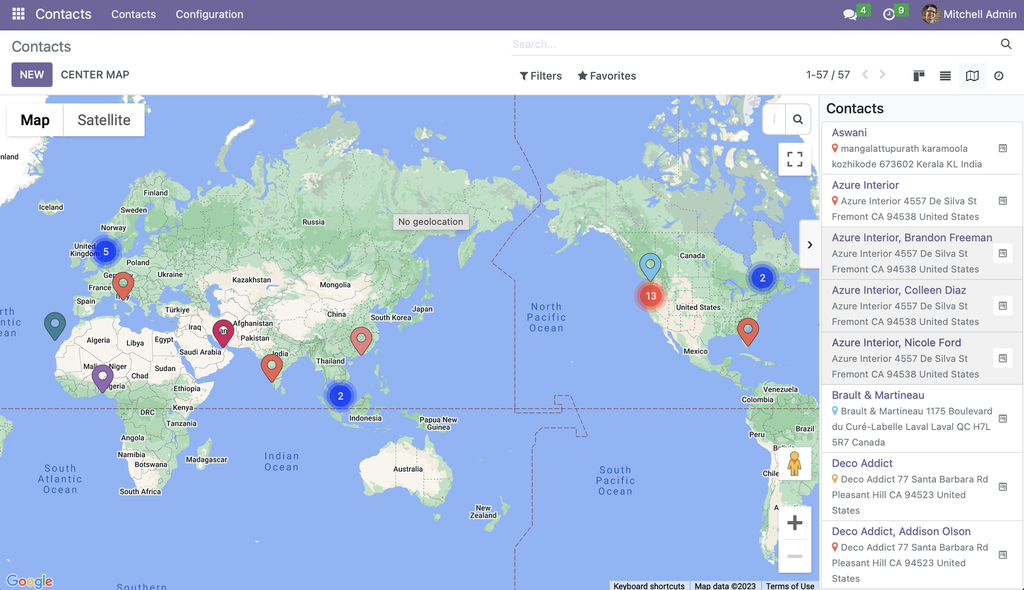Click the red pin over Florida
The height and width of the screenshot is (590, 1024).
(x=748, y=331)
